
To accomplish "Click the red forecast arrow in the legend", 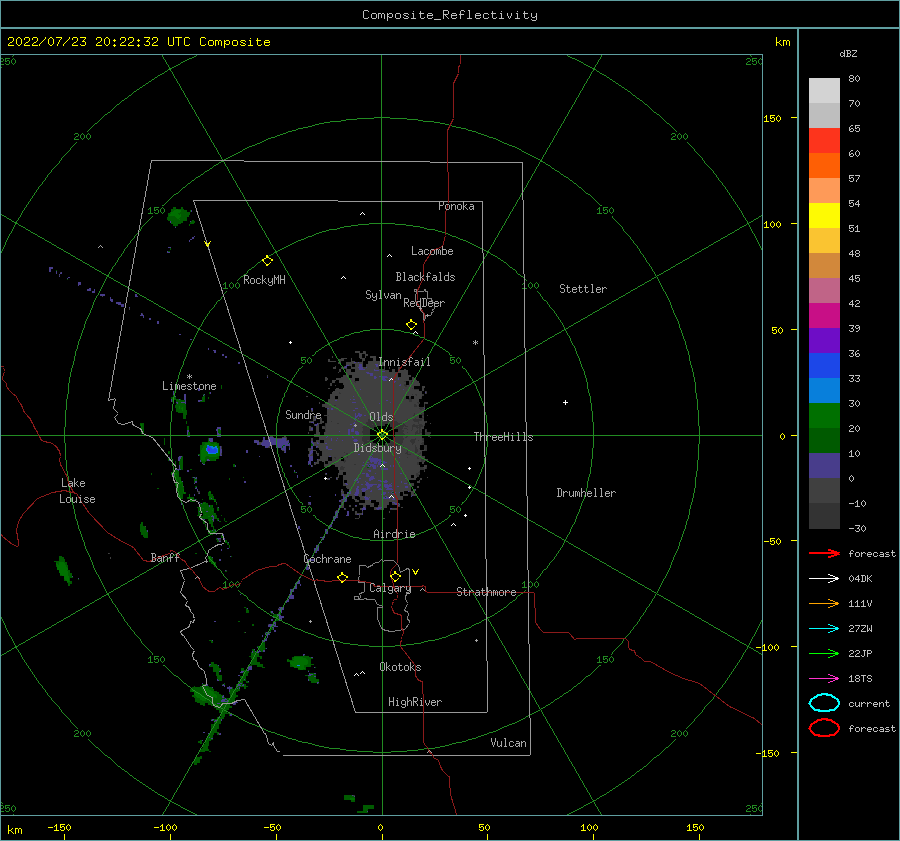I will (x=824, y=553).
